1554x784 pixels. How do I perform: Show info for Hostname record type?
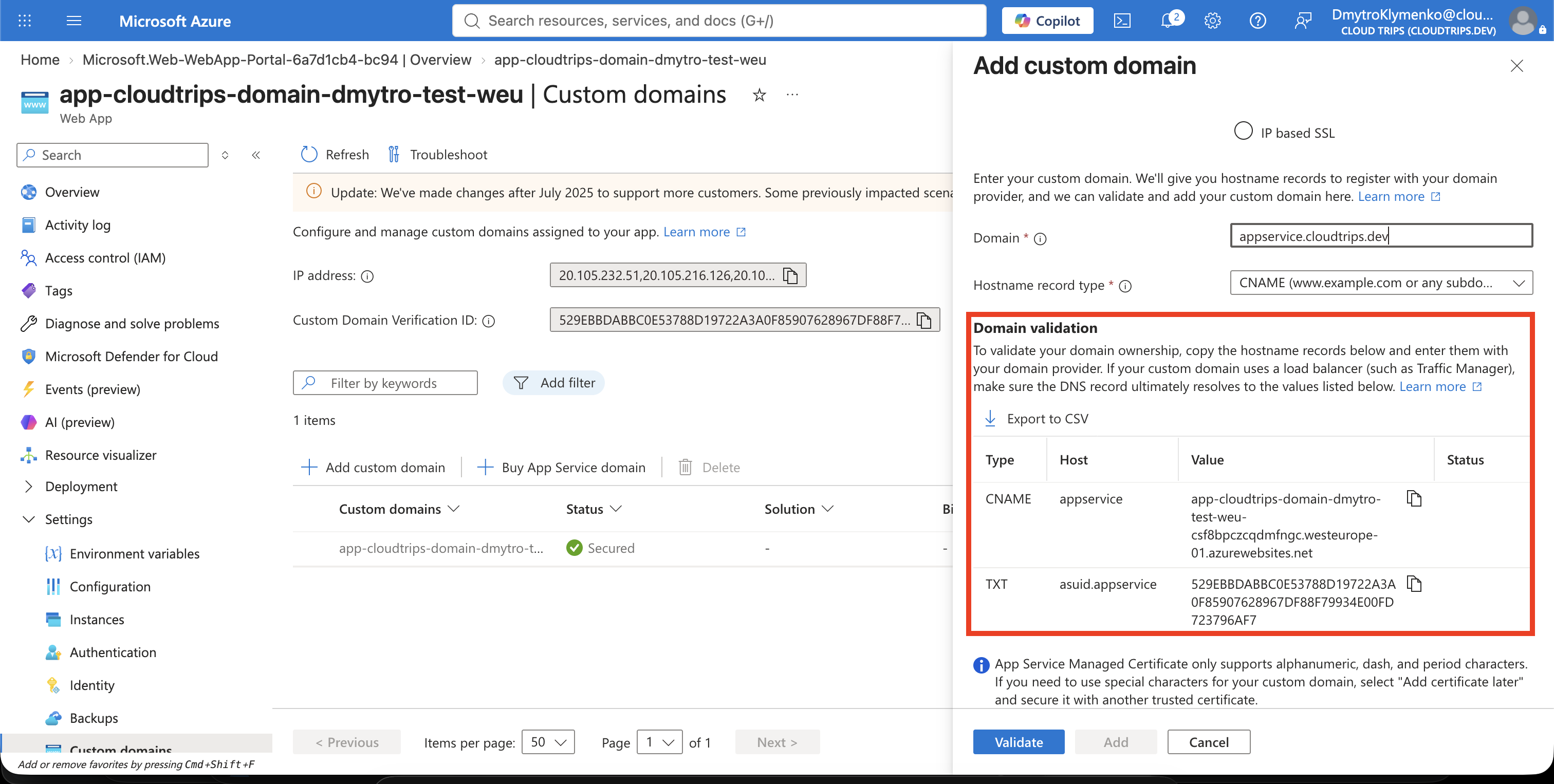(1125, 286)
